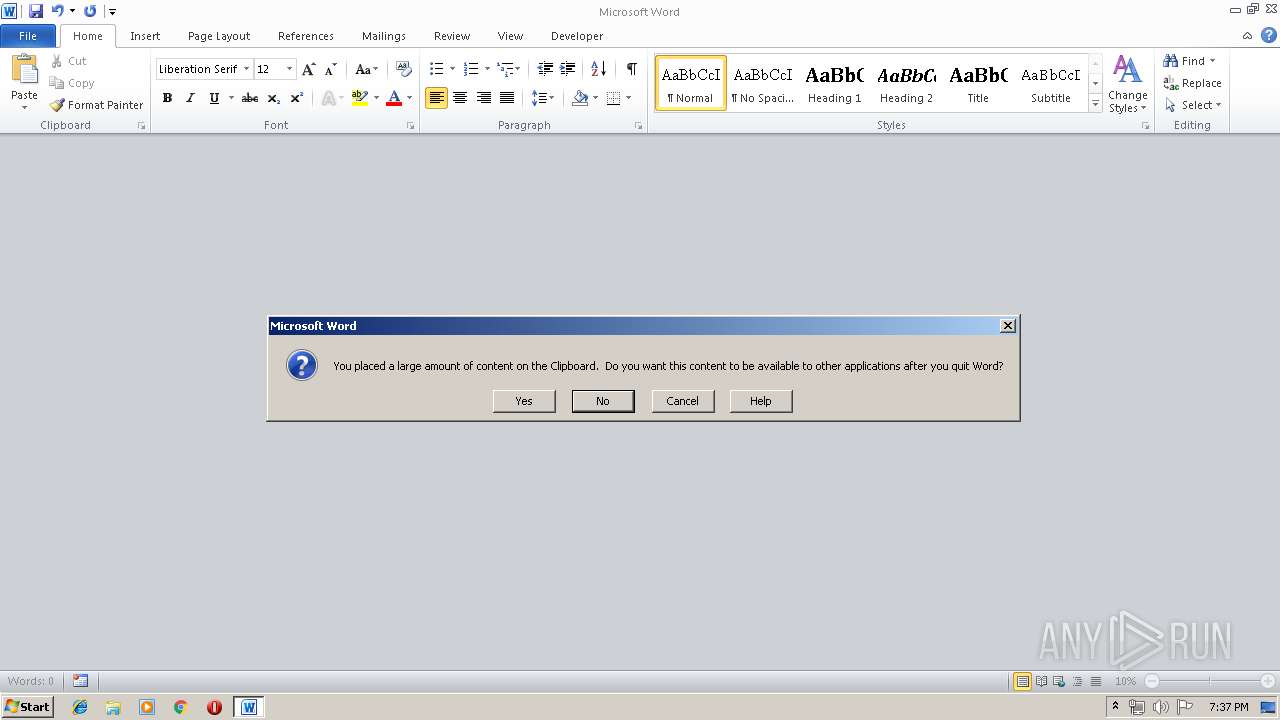Screen dimensions: 1280x720
Task: Select Center alignment
Action: click(460, 98)
